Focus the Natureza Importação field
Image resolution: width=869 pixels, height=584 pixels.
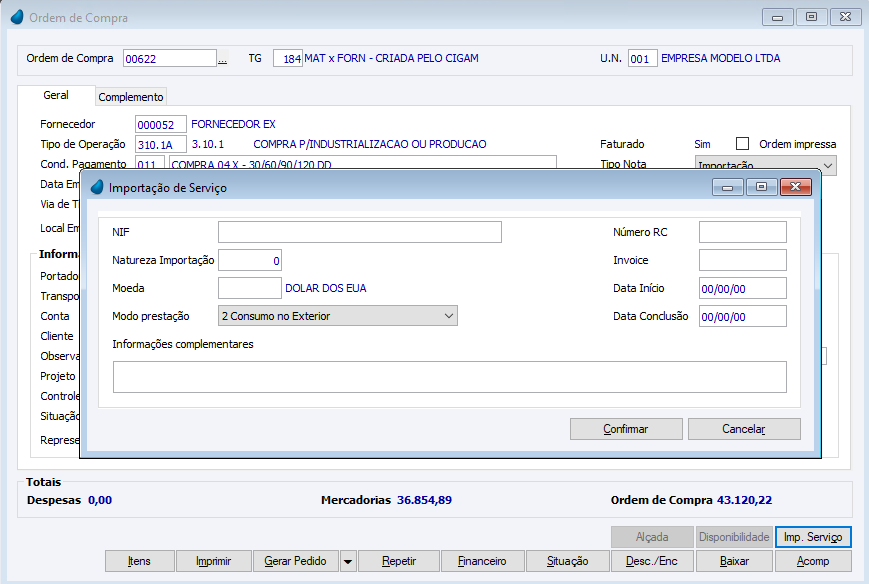tap(250, 260)
